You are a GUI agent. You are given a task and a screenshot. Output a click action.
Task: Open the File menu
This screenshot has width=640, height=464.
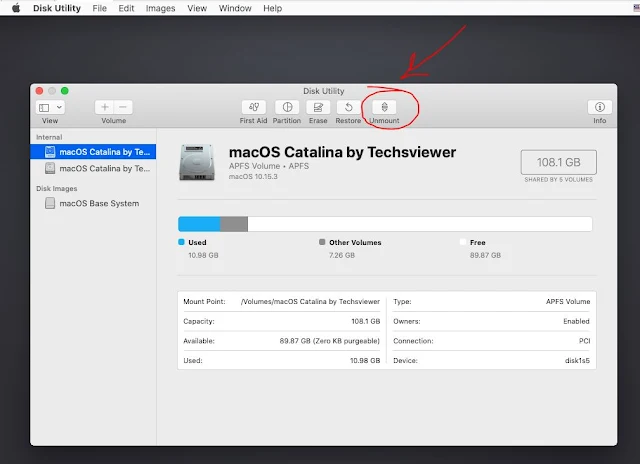point(99,8)
